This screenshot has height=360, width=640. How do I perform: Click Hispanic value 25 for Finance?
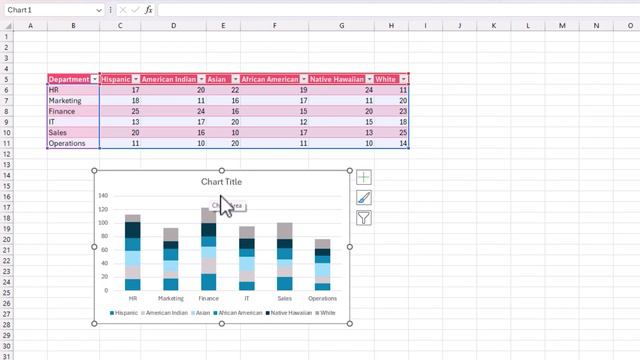120,111
